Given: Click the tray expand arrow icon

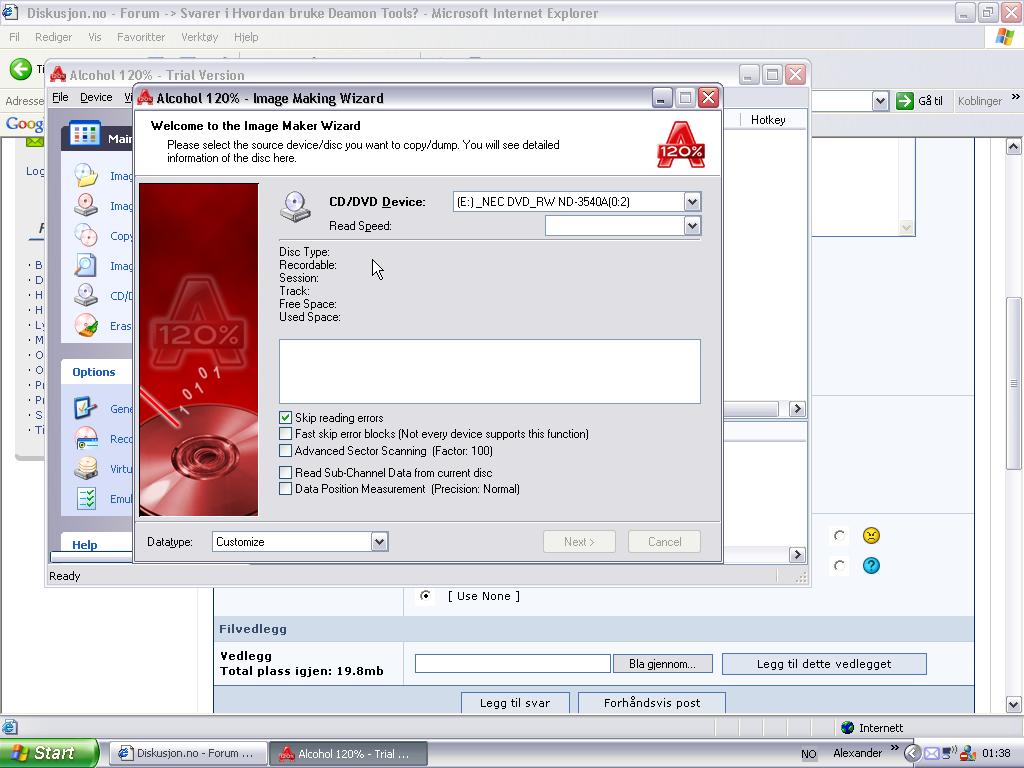Looking at the screenshot, I should click(914, 754).
